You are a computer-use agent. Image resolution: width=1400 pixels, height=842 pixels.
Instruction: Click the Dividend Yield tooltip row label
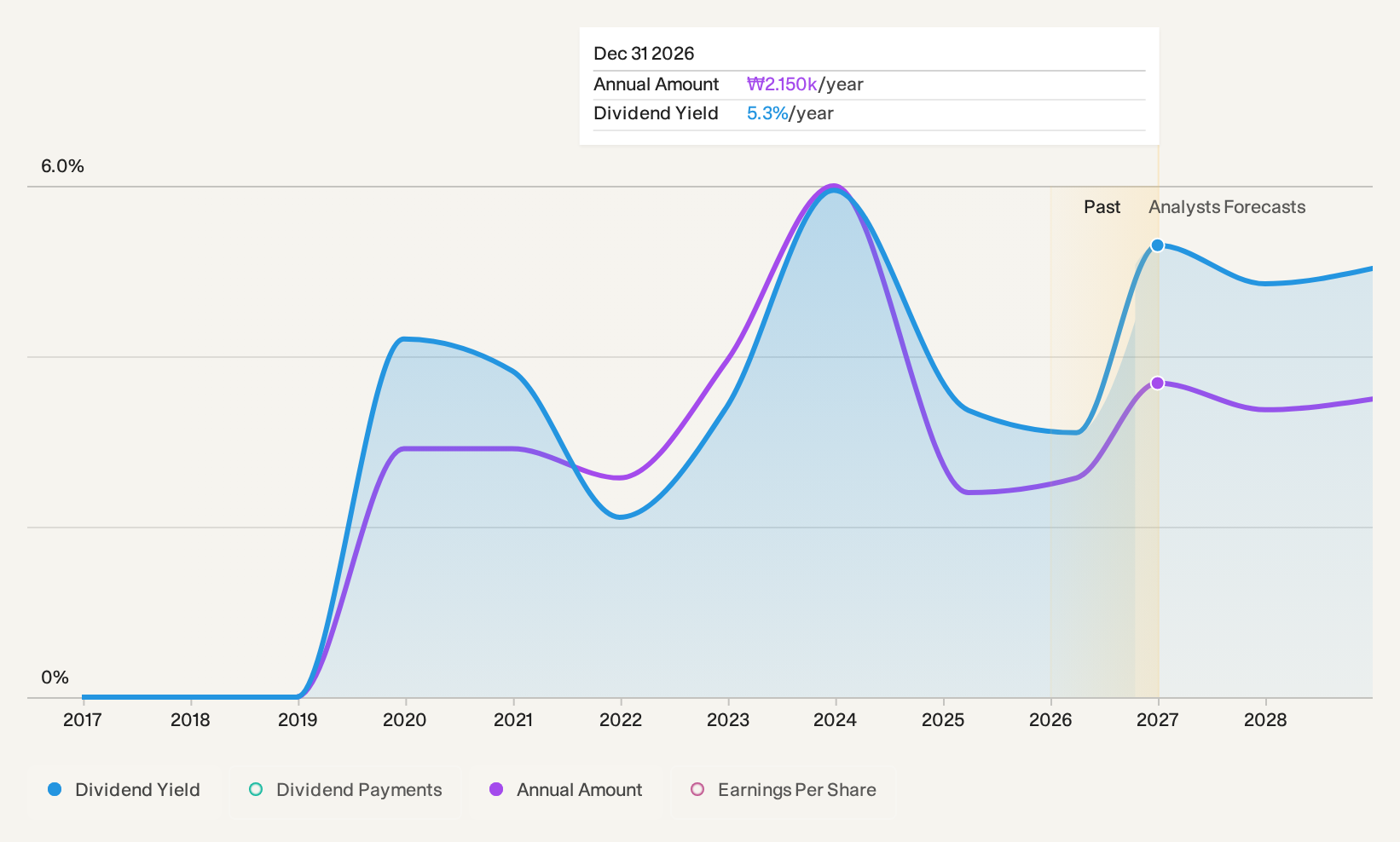pyautogui.click(x=657, y=113)
